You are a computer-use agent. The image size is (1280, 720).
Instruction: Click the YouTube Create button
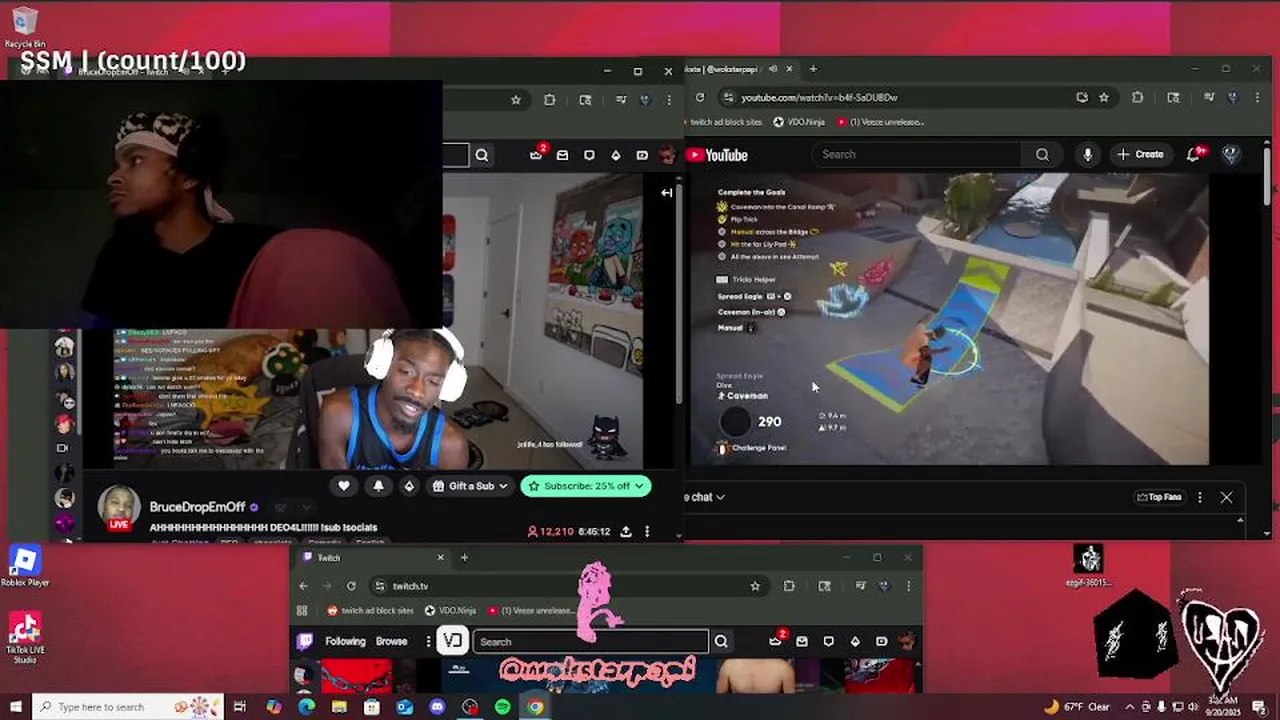point(1140,154)
